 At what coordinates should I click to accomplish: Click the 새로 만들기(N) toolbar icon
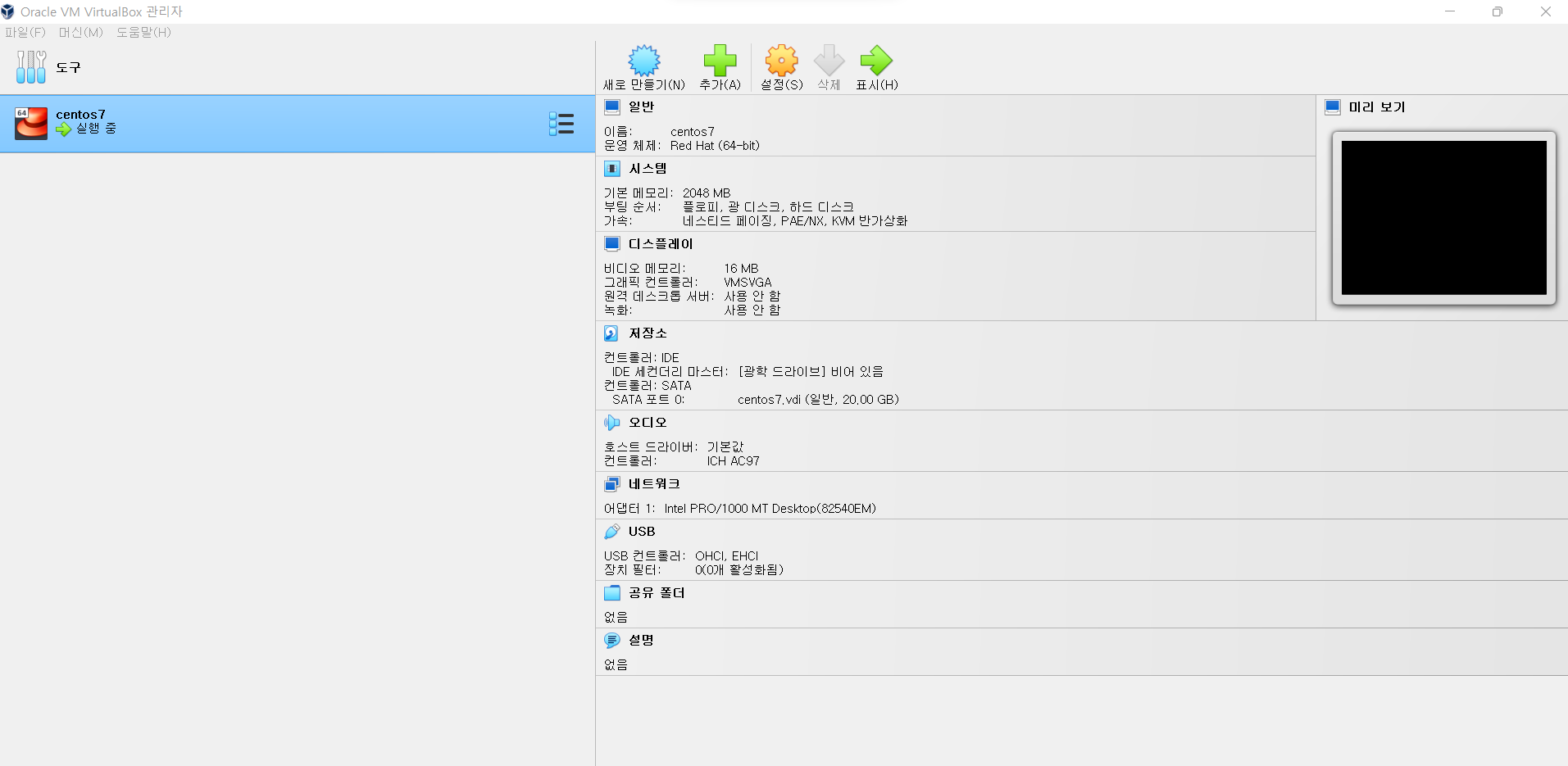pyautogui.click(x=644, y=60)
